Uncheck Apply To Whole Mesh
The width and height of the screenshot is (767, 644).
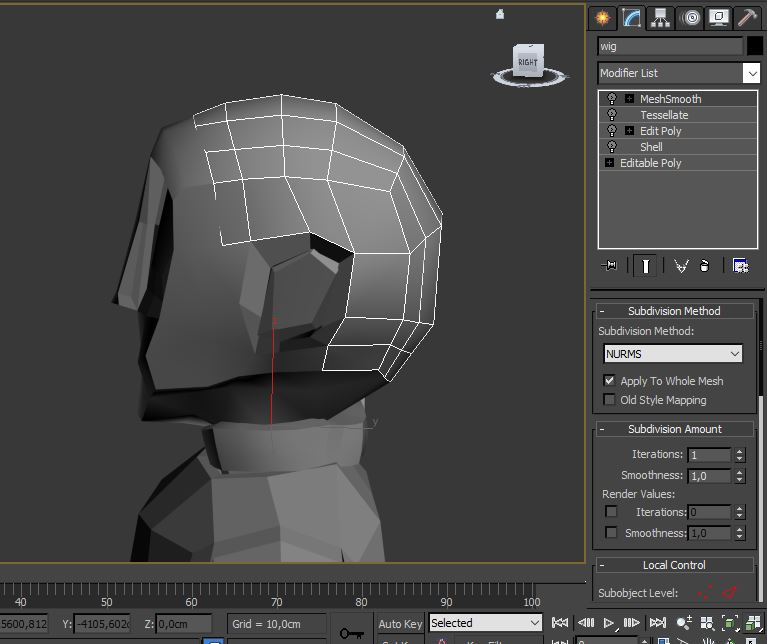pyautogui.click(x=610, y=381)
